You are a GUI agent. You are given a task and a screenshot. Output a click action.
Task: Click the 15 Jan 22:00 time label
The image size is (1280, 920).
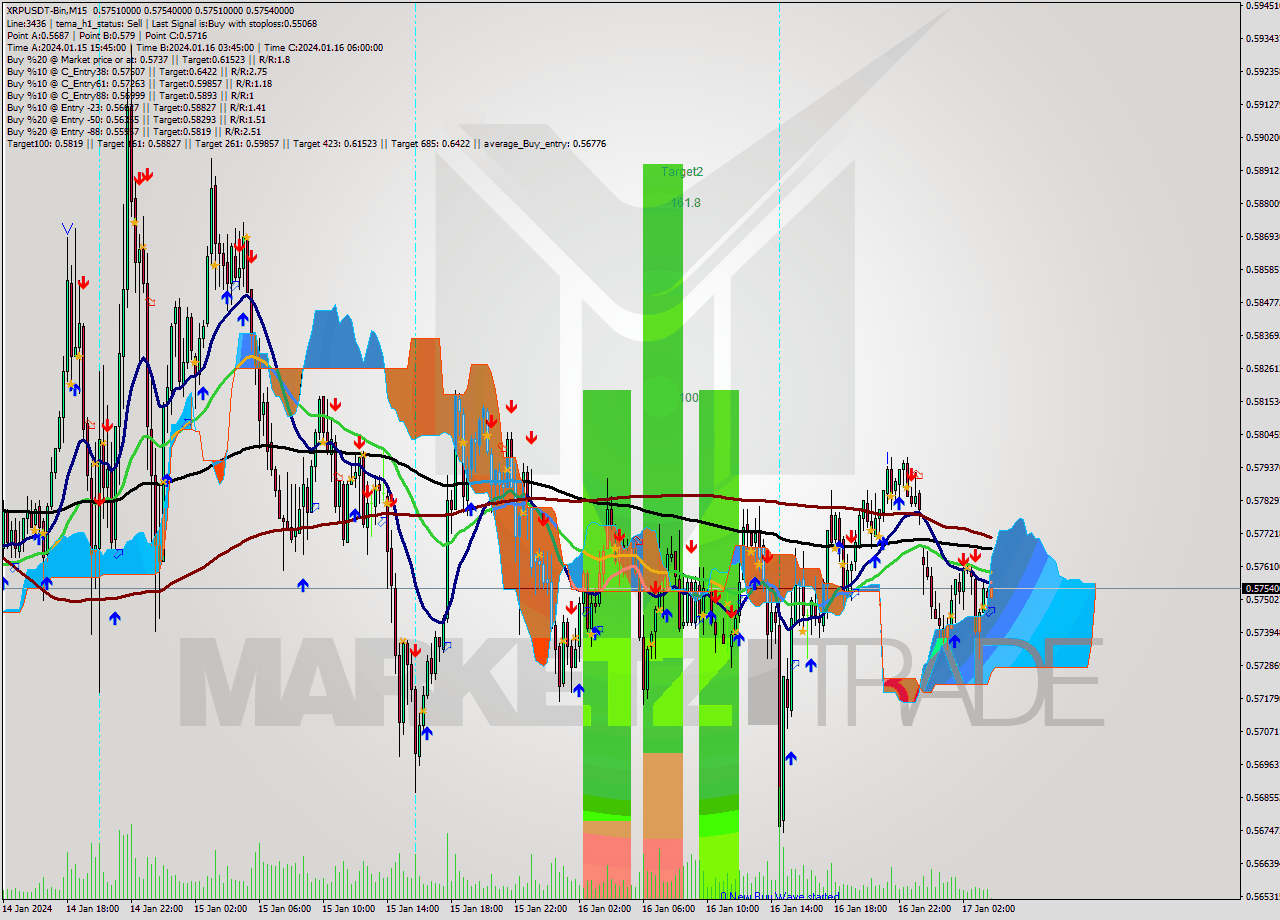click(540, 909)
